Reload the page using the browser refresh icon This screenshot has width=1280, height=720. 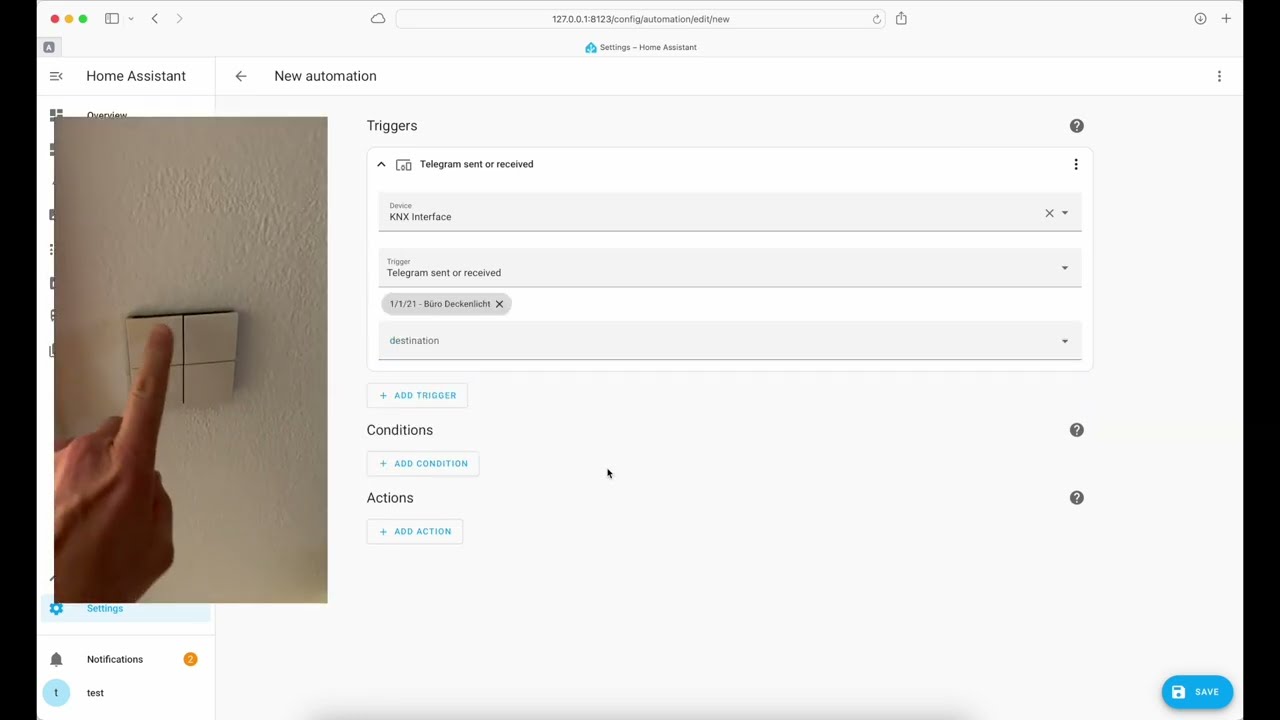pos(877,18)
